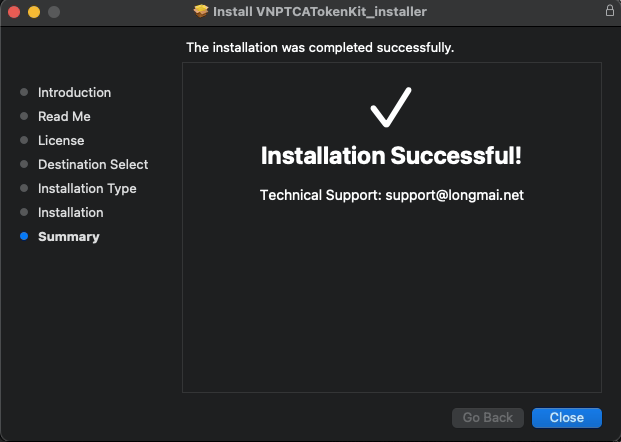Click the Installation Successful! heading
The height and width of the screenshot is (442, 621).
pos(391,156)
